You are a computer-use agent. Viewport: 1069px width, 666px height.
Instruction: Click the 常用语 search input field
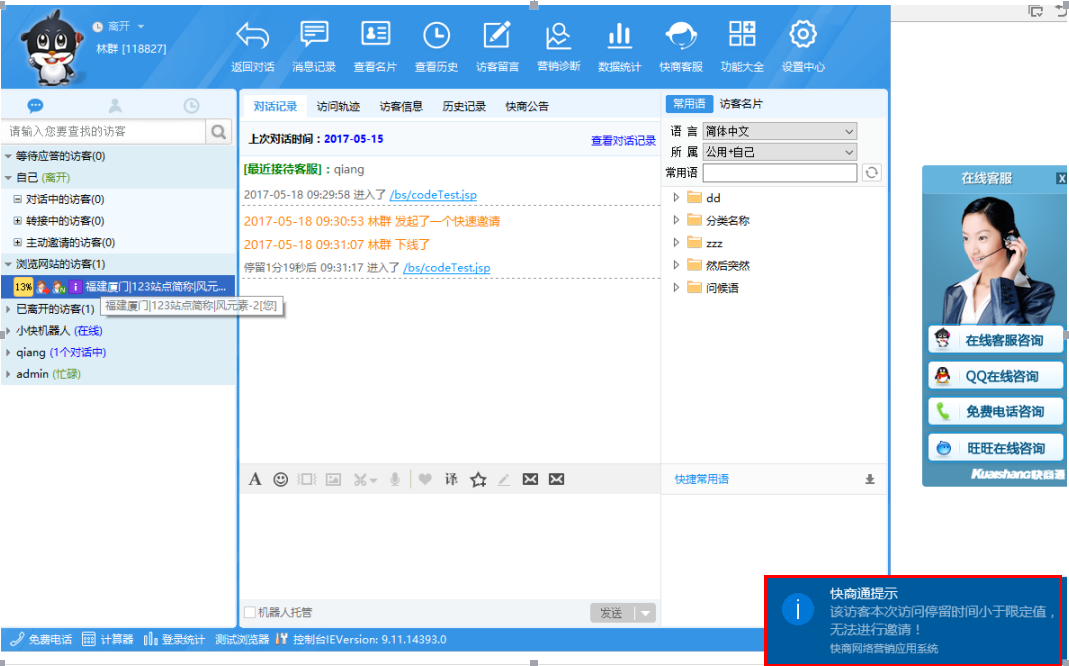tap(779, 173)
